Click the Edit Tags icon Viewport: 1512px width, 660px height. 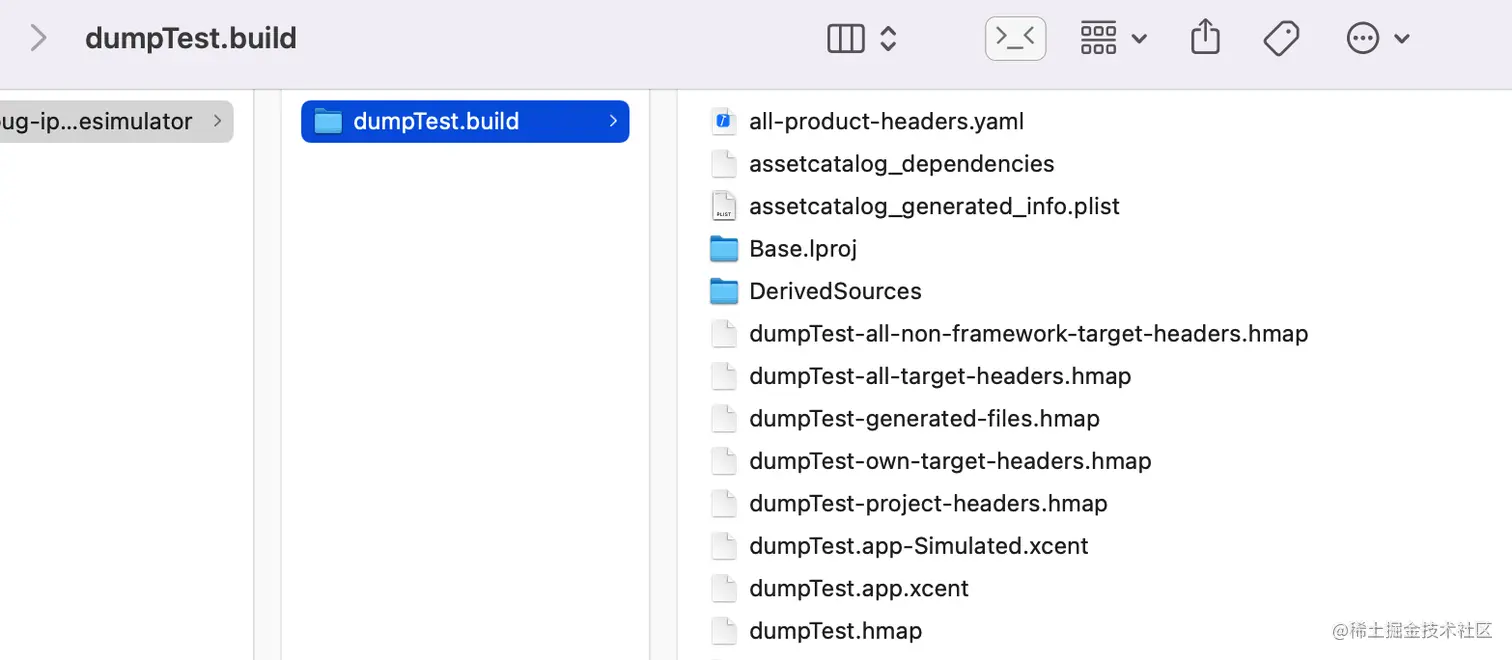pyautogui.click(x=1281, y=39)
